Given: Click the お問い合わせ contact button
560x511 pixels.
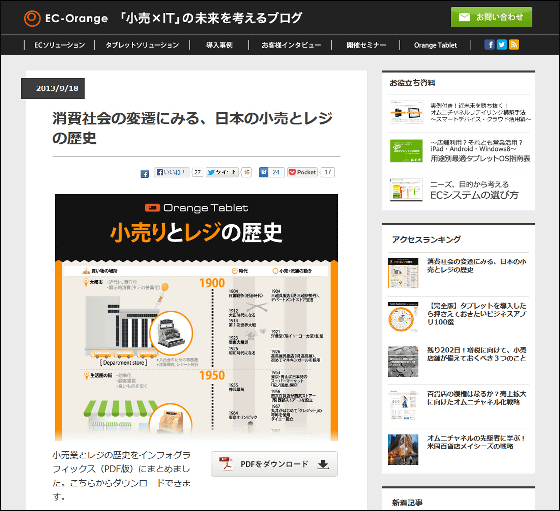Looking at the screenshot, I should pyautogui.click(x=491, y=17).
